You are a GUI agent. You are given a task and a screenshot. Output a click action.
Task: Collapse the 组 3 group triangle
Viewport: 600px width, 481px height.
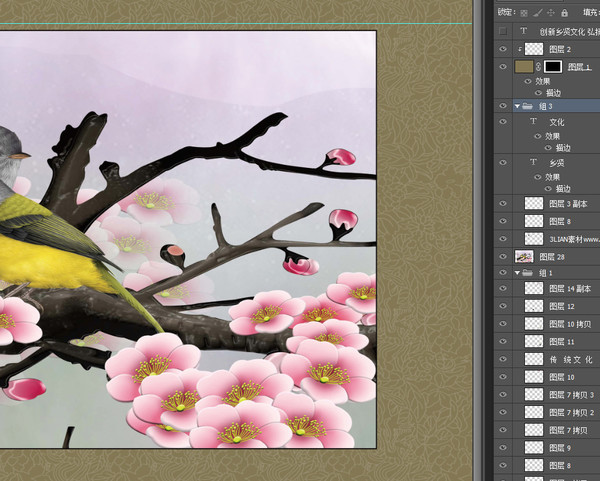(x=517, y=106)
